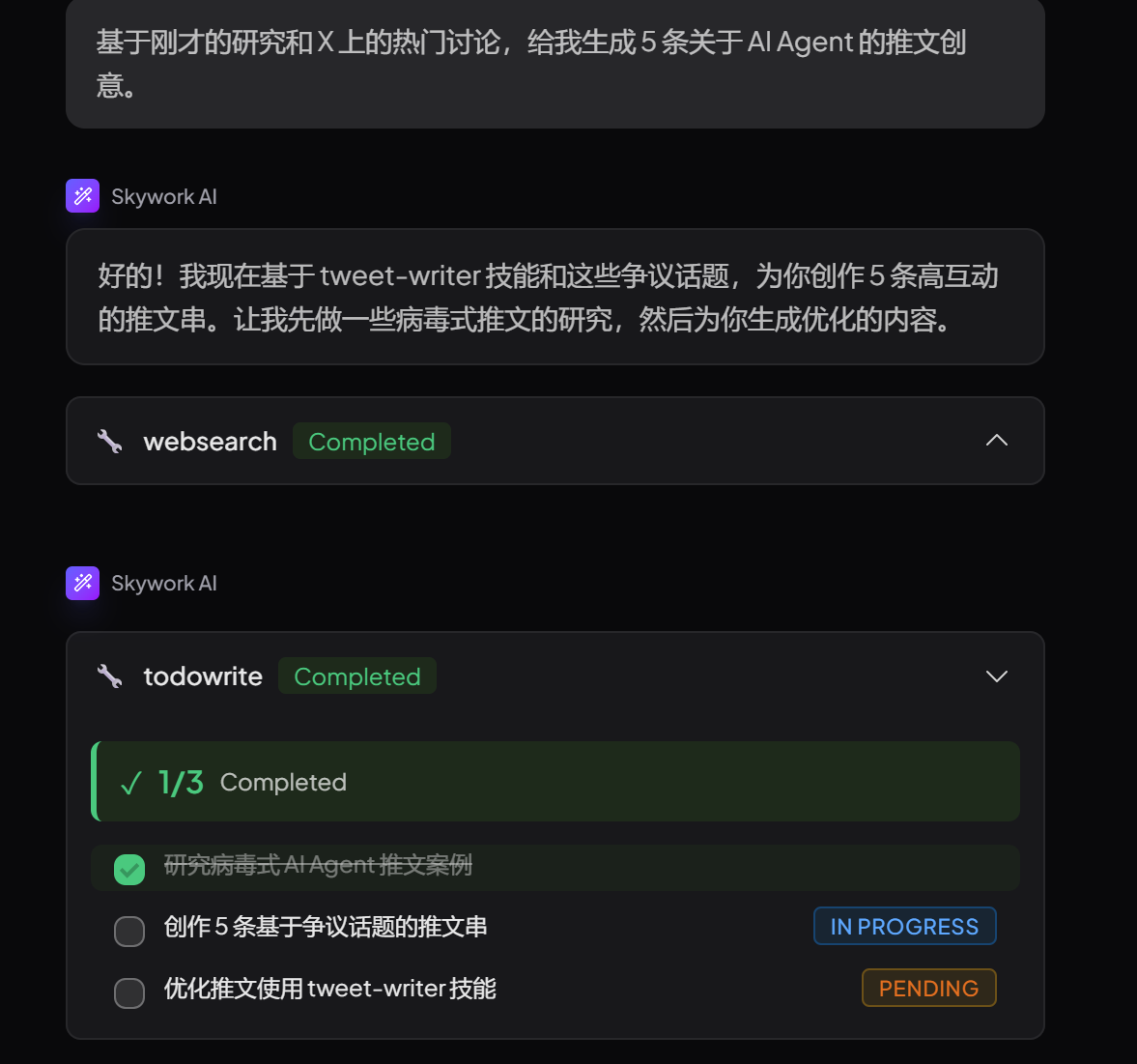Click the upper Skywork AI sender name
Image resolution: width=1137 pixels, height=1064 pixels.
coord(164,196)
